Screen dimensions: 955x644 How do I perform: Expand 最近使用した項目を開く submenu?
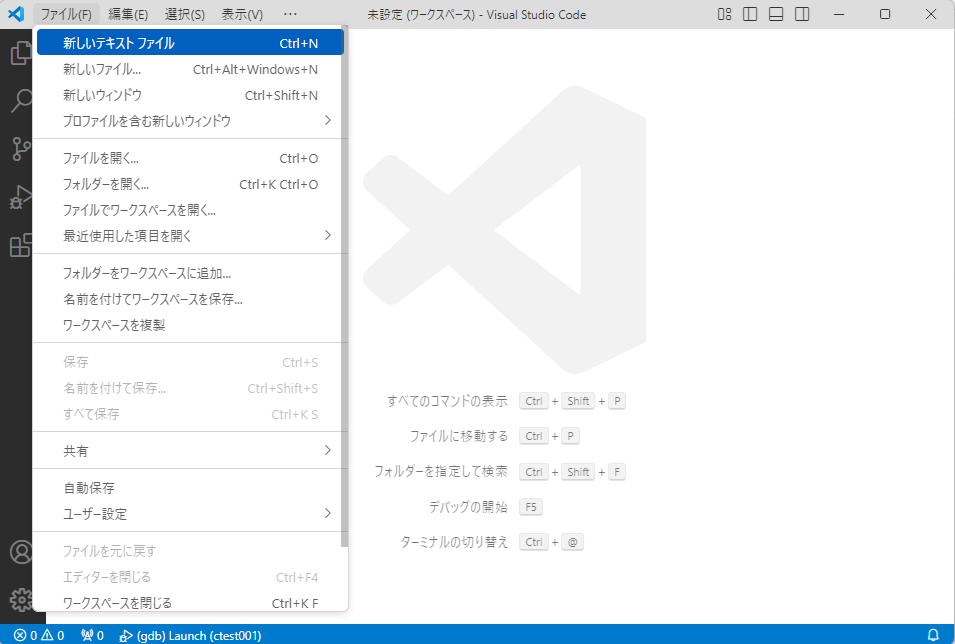pos(190,236)
